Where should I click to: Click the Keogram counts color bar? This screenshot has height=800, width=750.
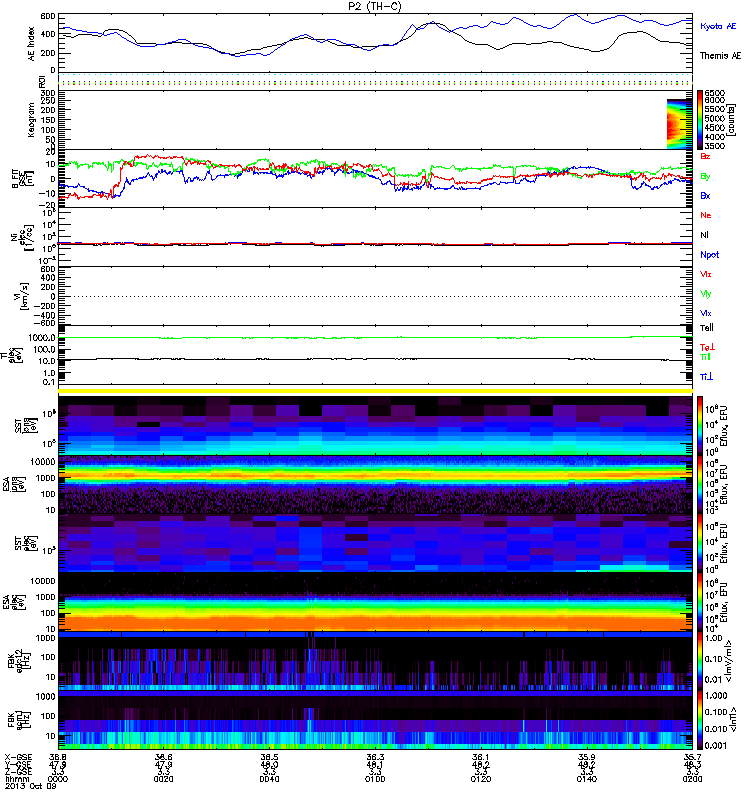[x=700, y=120]
